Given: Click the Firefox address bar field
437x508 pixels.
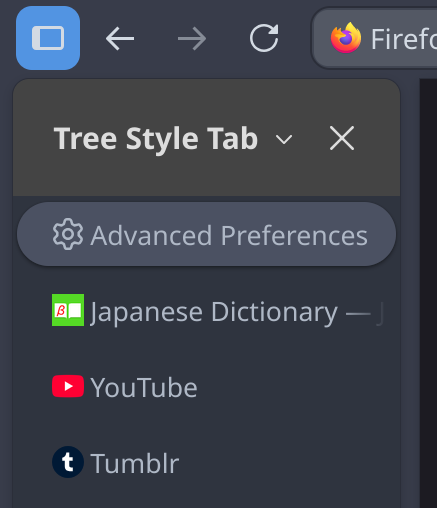Looking at the screenshot, I should (375, 38).
